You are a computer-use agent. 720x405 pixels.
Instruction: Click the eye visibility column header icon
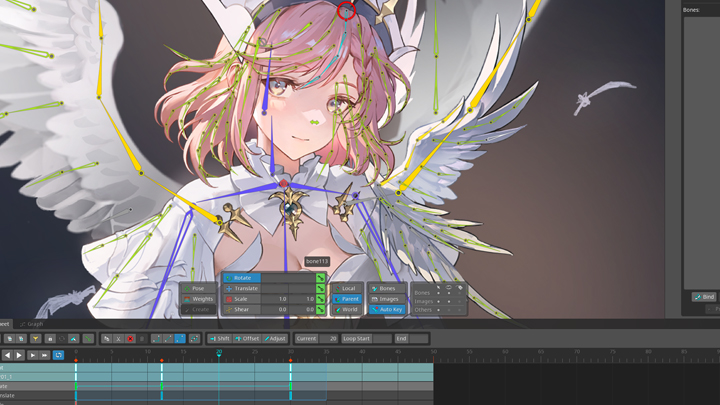click(x=449, y=287)
